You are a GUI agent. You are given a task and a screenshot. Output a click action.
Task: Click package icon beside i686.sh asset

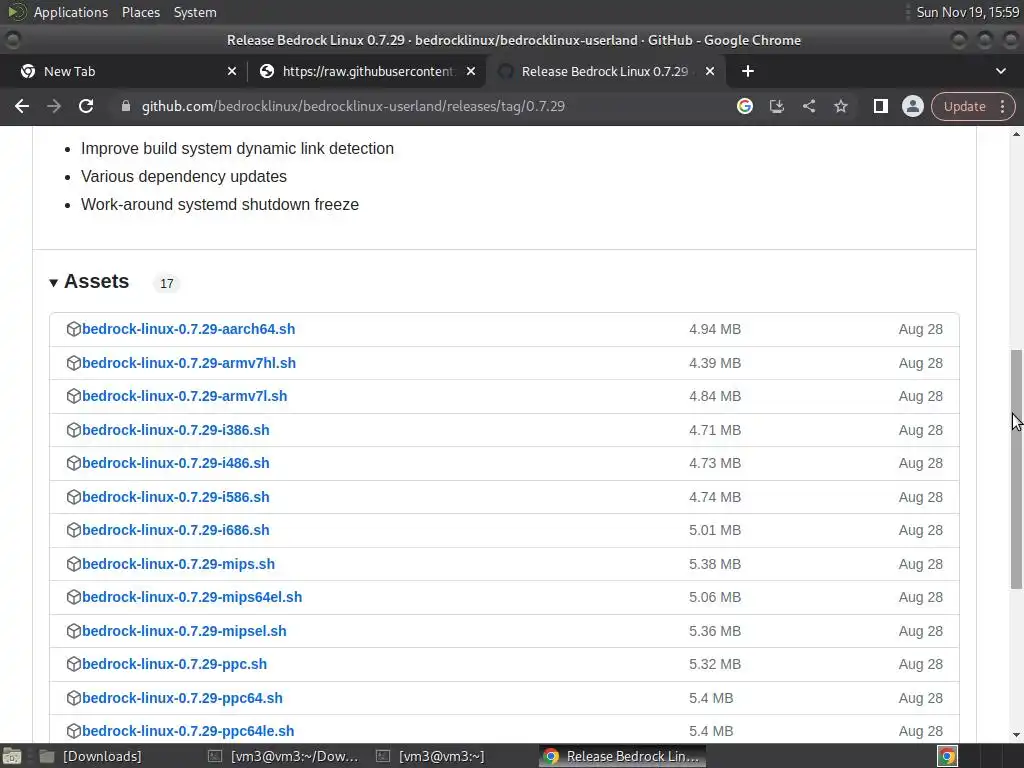pos(74,530)
